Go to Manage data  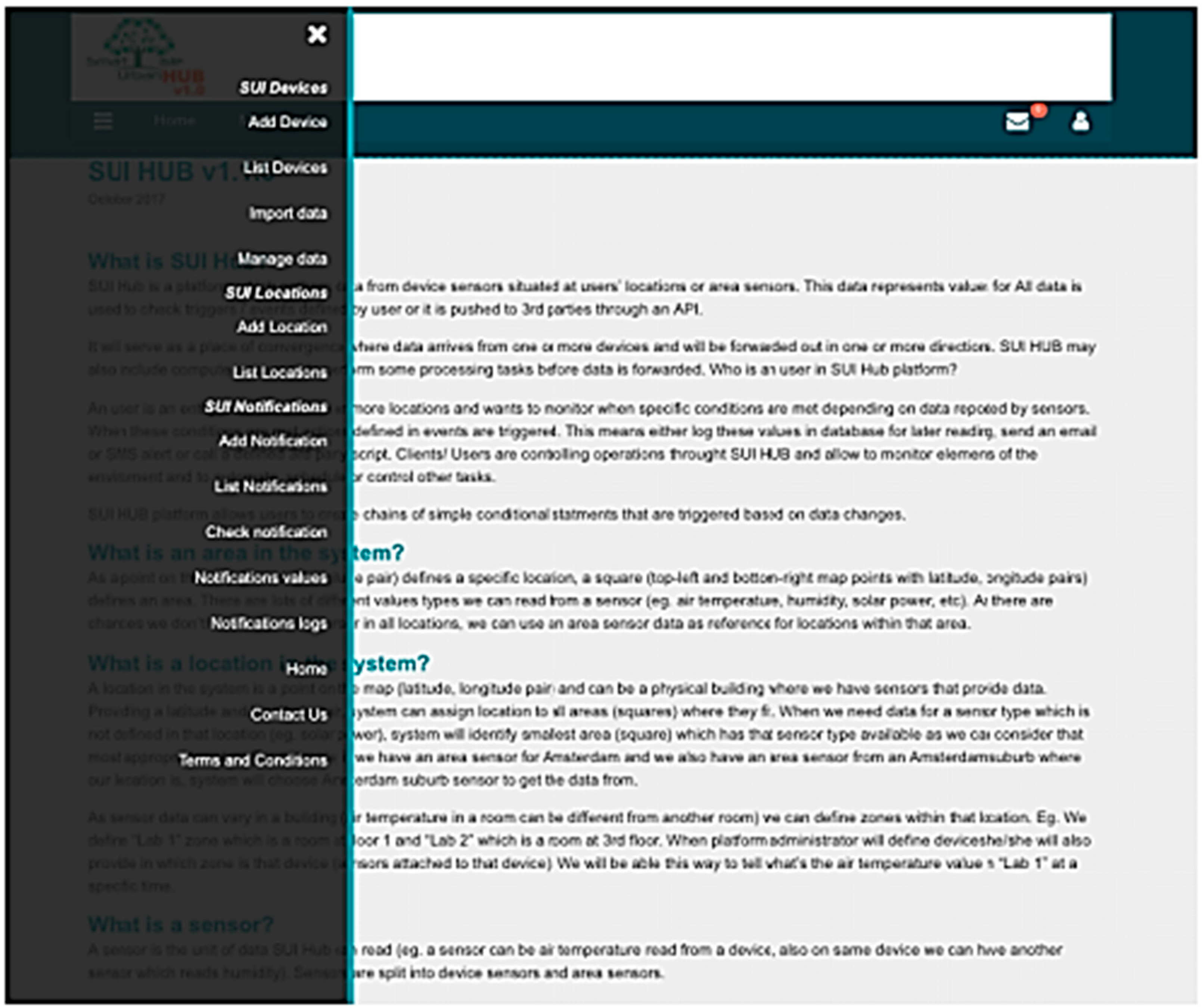[x=282, y=259]
